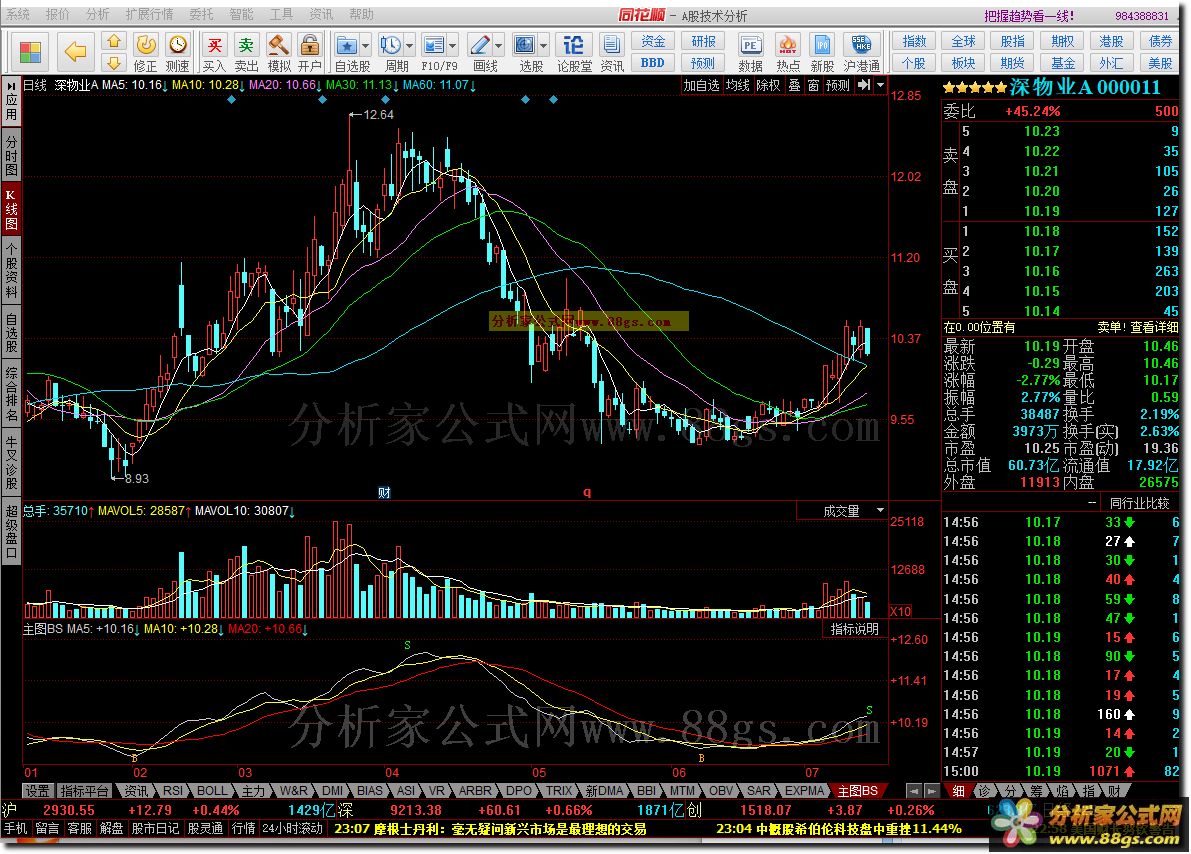Open the 报价 menu
The height and width of the screenshot is (854, 1191).
pos(58,14)
